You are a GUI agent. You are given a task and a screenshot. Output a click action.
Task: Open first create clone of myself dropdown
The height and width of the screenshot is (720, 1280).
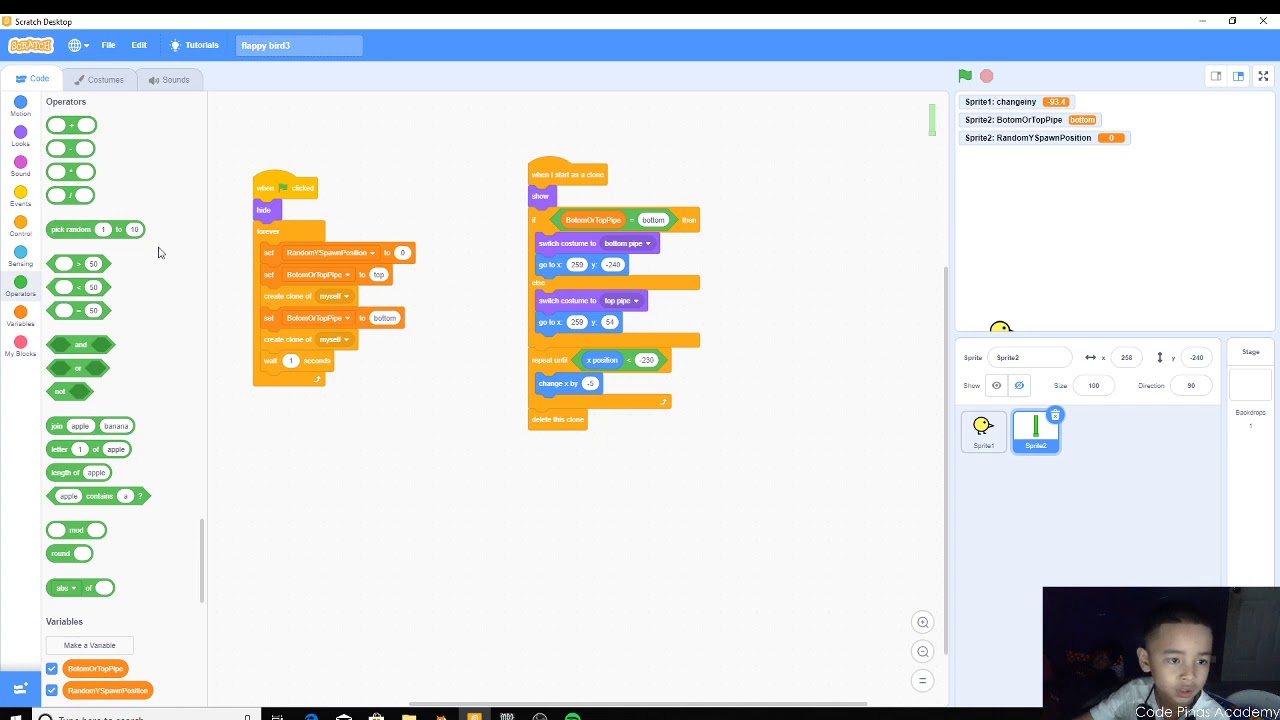coord(334,296)
